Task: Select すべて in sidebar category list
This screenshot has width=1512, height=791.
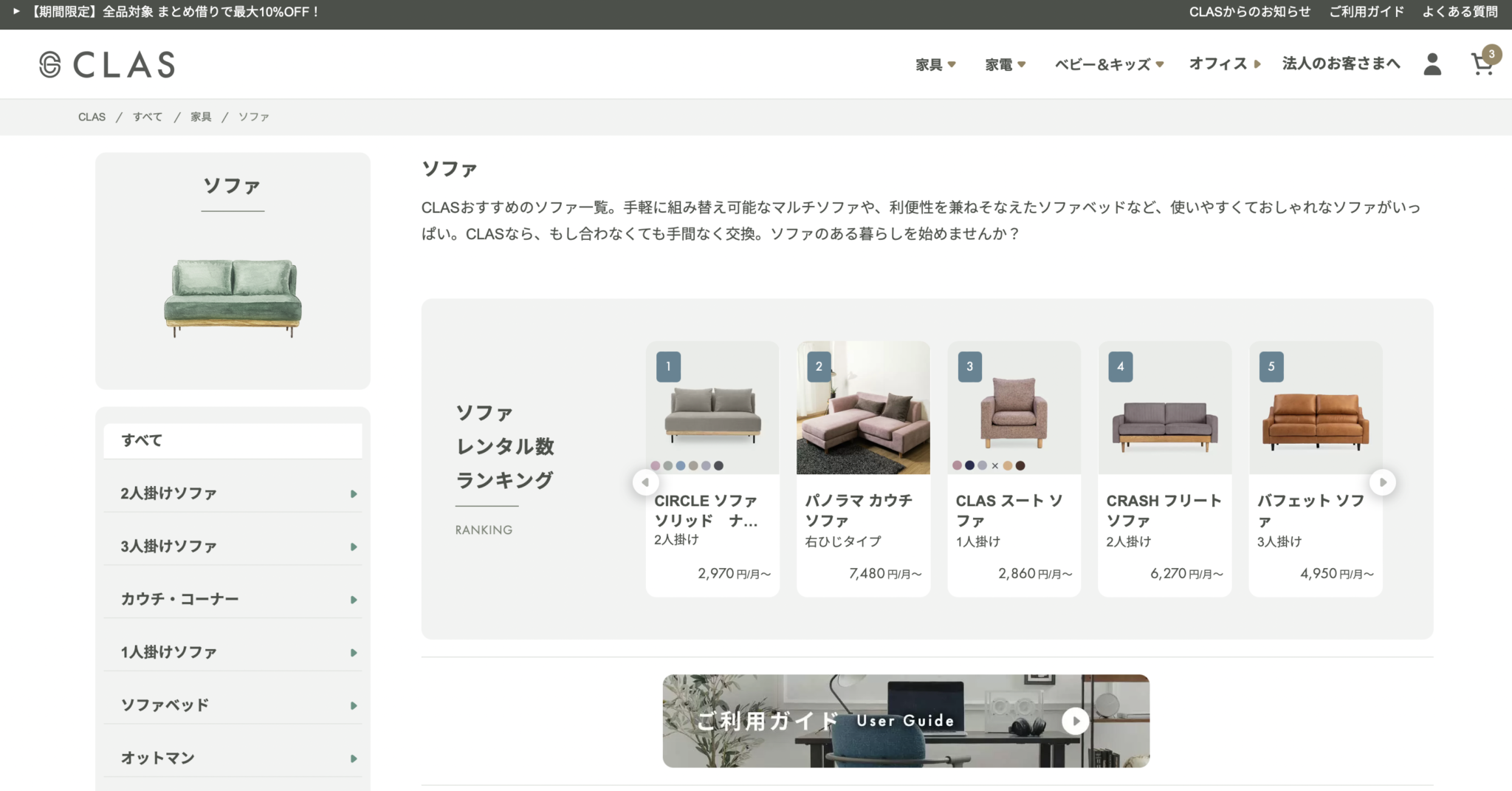Action: click(x=233, y=441)
